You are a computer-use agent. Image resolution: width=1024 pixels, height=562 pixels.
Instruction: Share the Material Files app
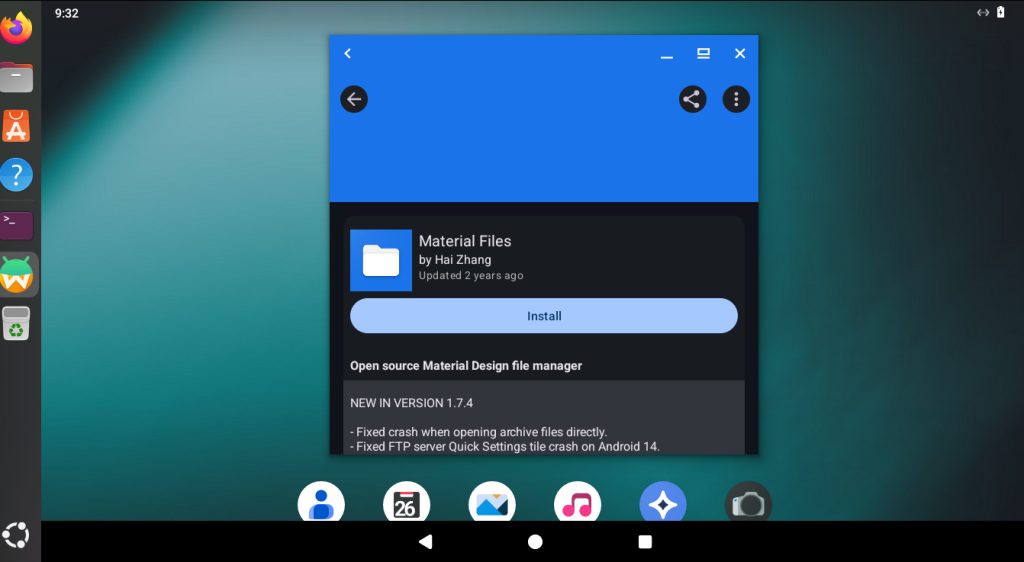(x=692, y=99)
